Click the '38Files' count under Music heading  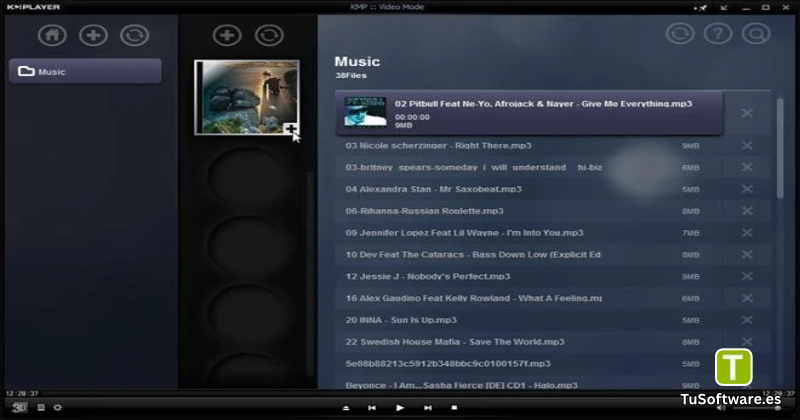pos(351,76)
